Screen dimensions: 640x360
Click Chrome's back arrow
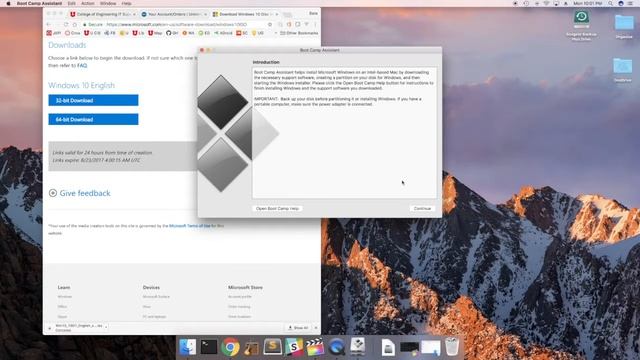[49, 24]
